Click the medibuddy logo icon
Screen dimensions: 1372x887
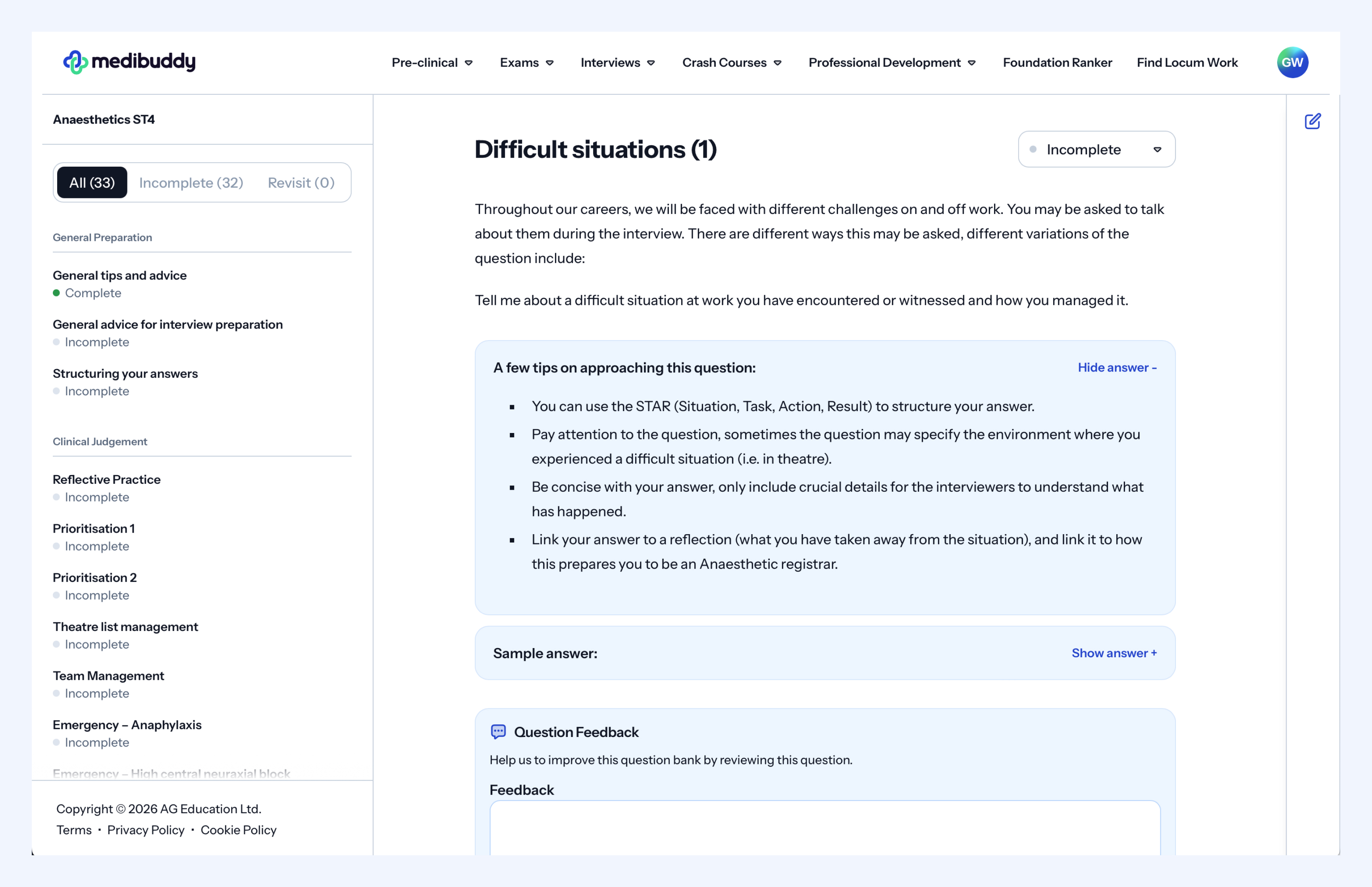(75, 62)
